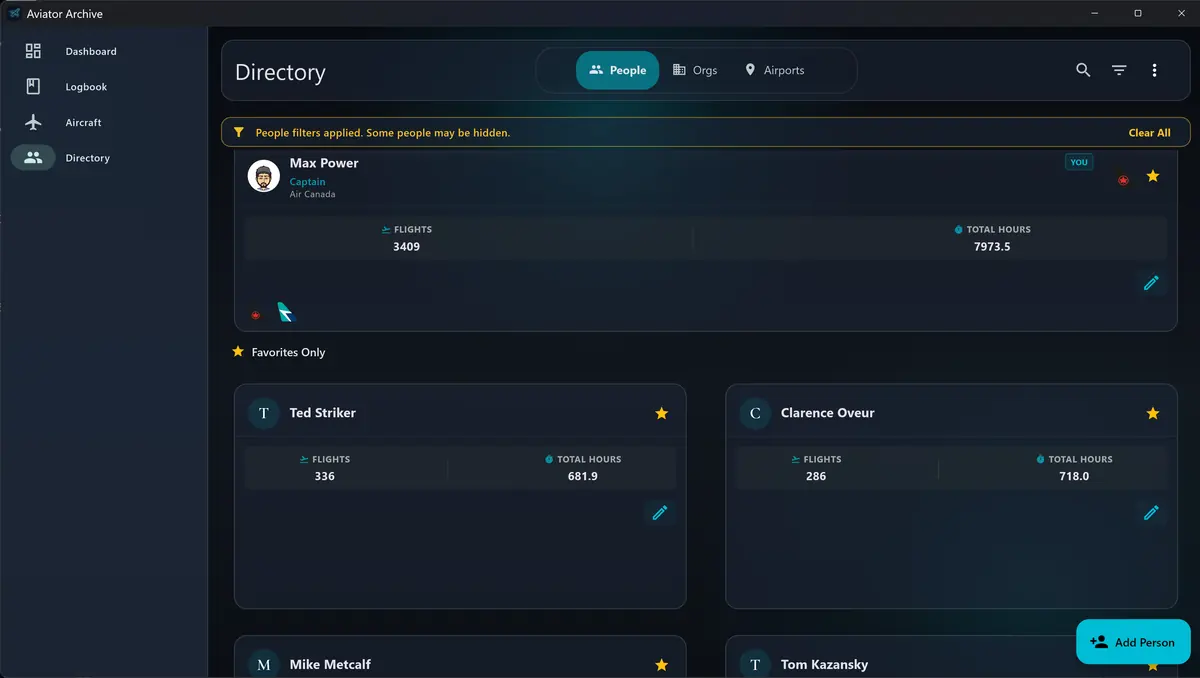
Task: Toggle the favorite star for Tom Kazansky
Action: tap(1153, 665)
